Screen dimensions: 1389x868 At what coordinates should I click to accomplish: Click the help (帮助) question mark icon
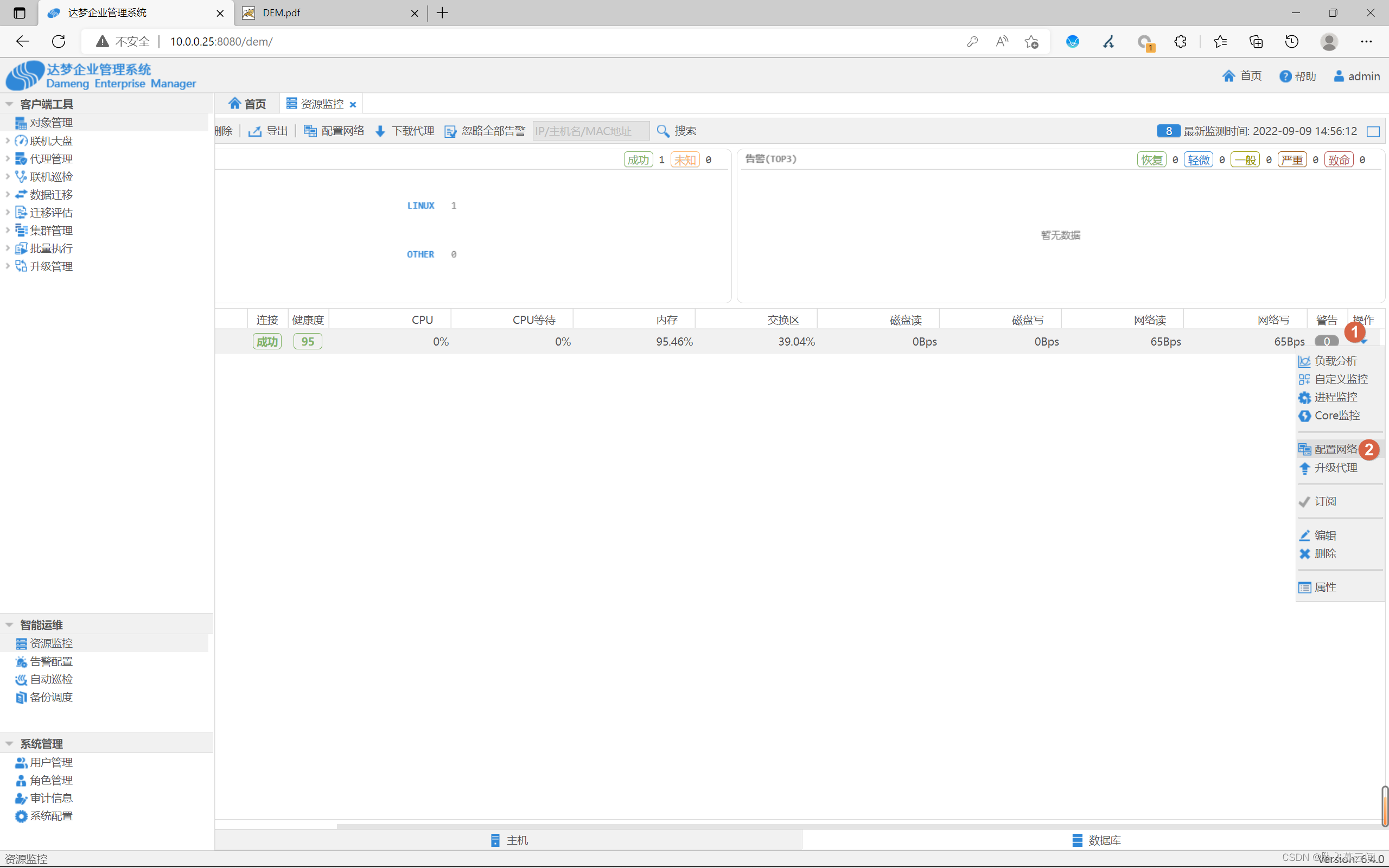[1285, 76]
